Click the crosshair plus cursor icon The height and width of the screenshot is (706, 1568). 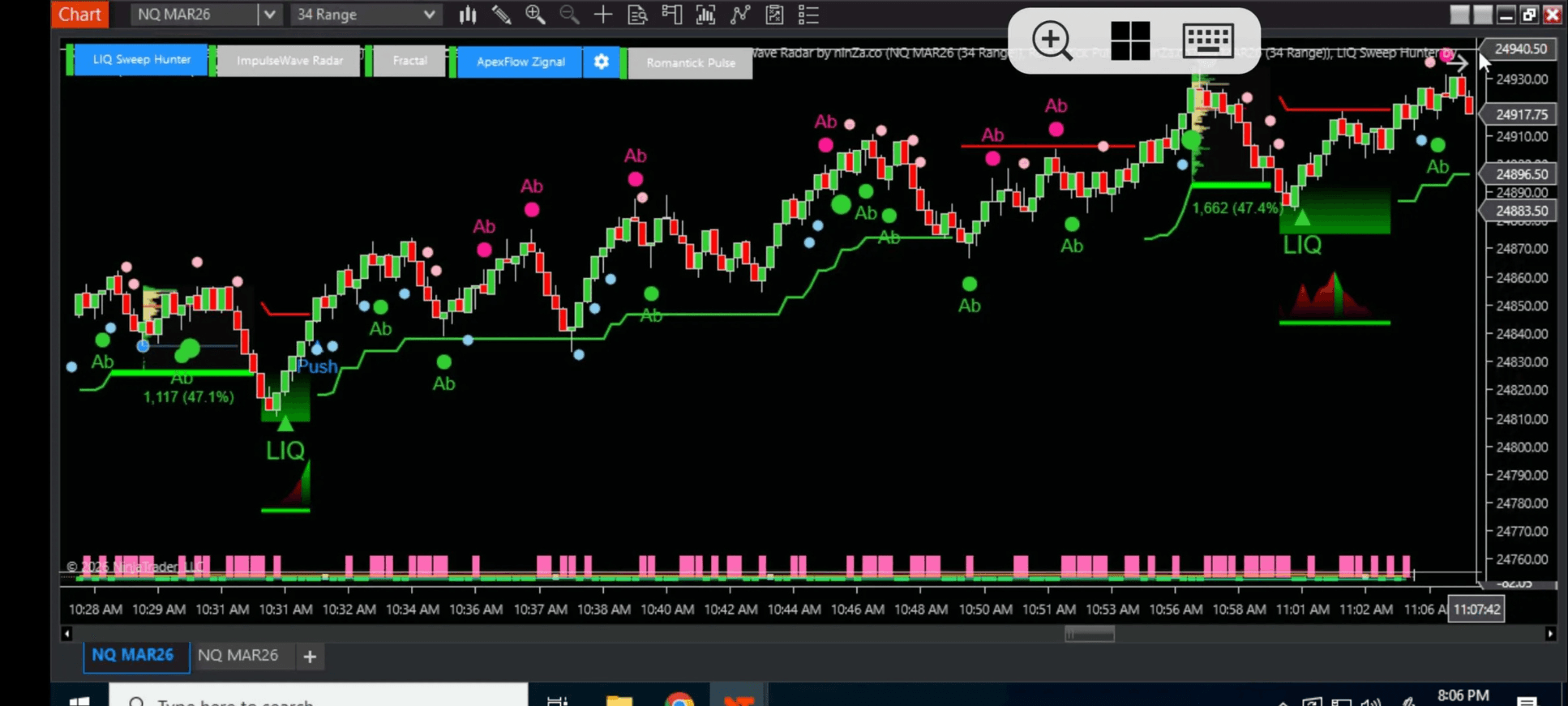603,15
